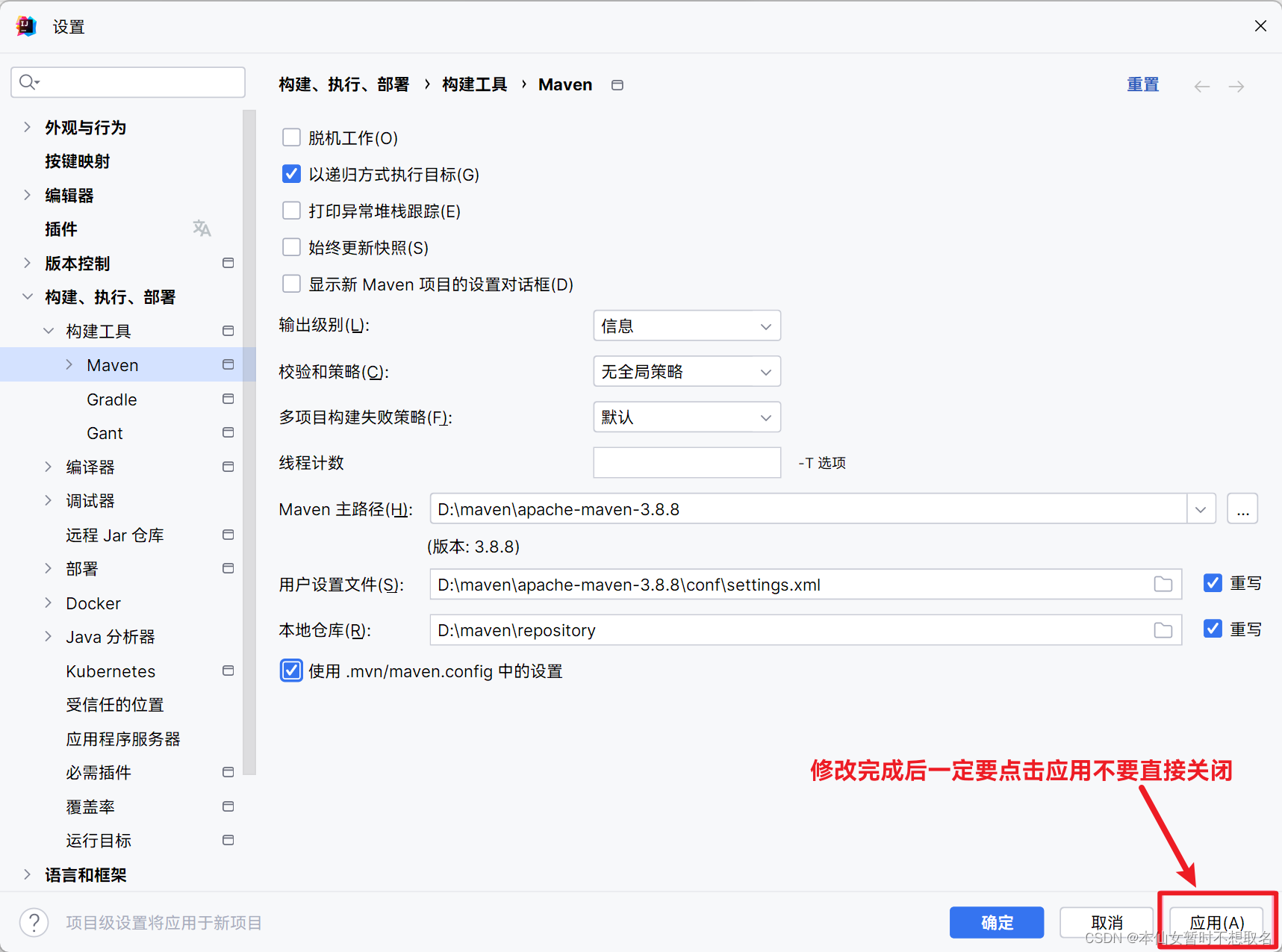Click the search magnifier icon

29,82
